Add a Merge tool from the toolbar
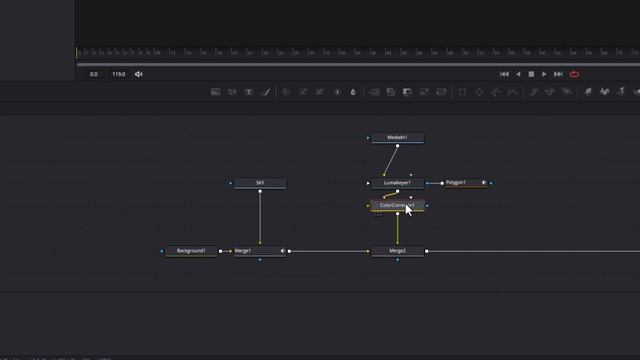Viewport: 640px width, 360px height. click(x=373, y=92)
